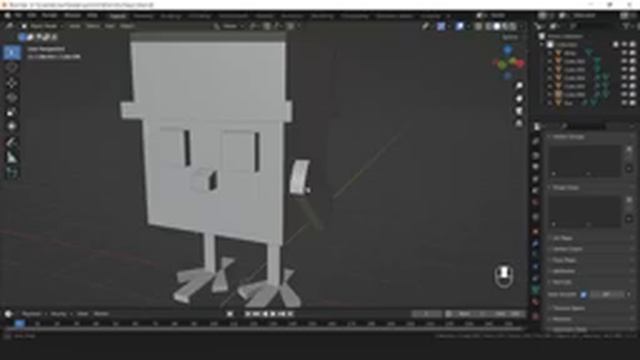Click the timeline current frame field
The image size is (640, 360).
point(427,314)
